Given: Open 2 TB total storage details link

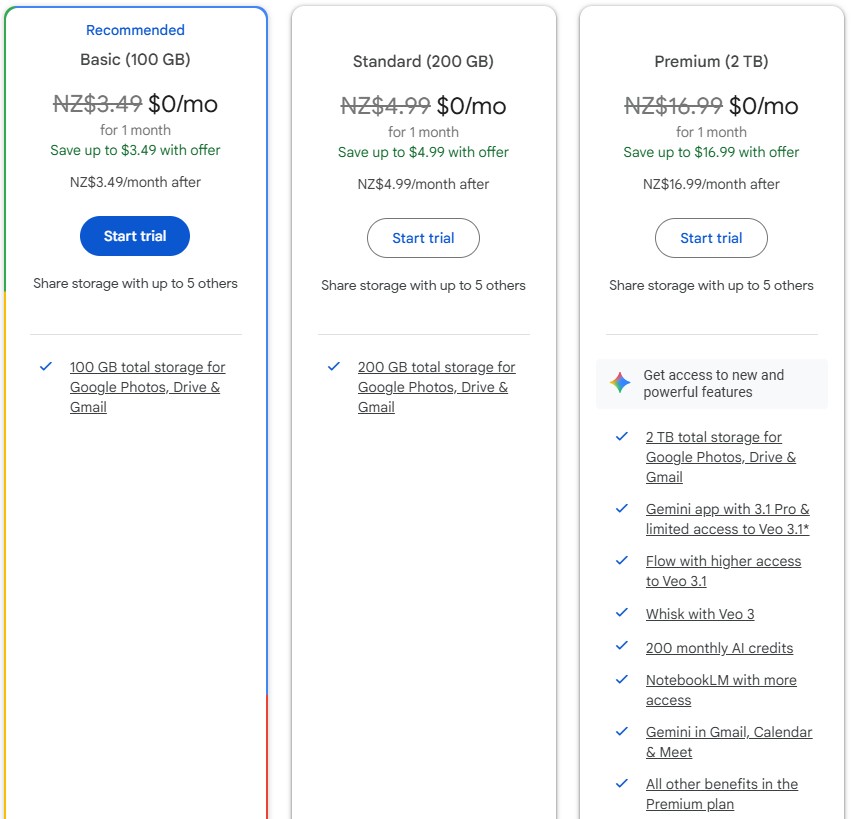Looking at the screenshot, I should [720, 457].
